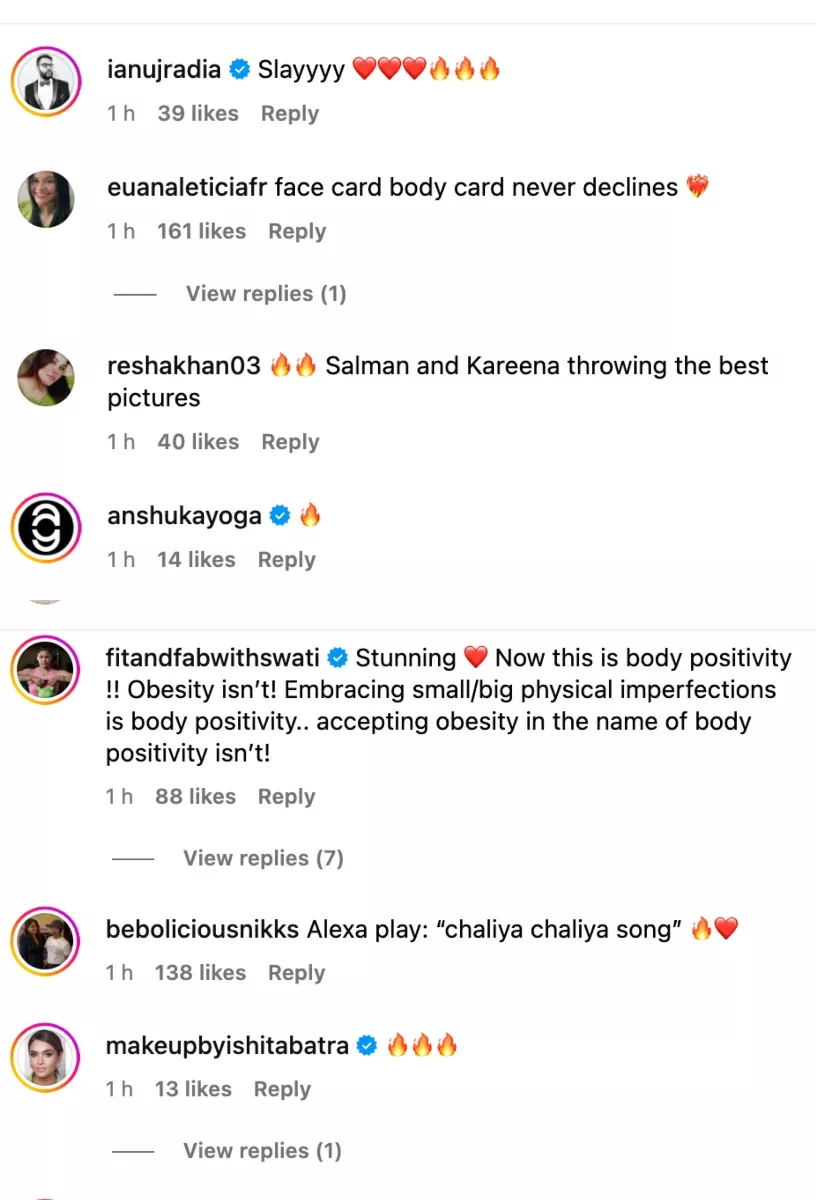
Task: View 88 likes on fitandfabwithswati's comment
Action: pos(195,797)
